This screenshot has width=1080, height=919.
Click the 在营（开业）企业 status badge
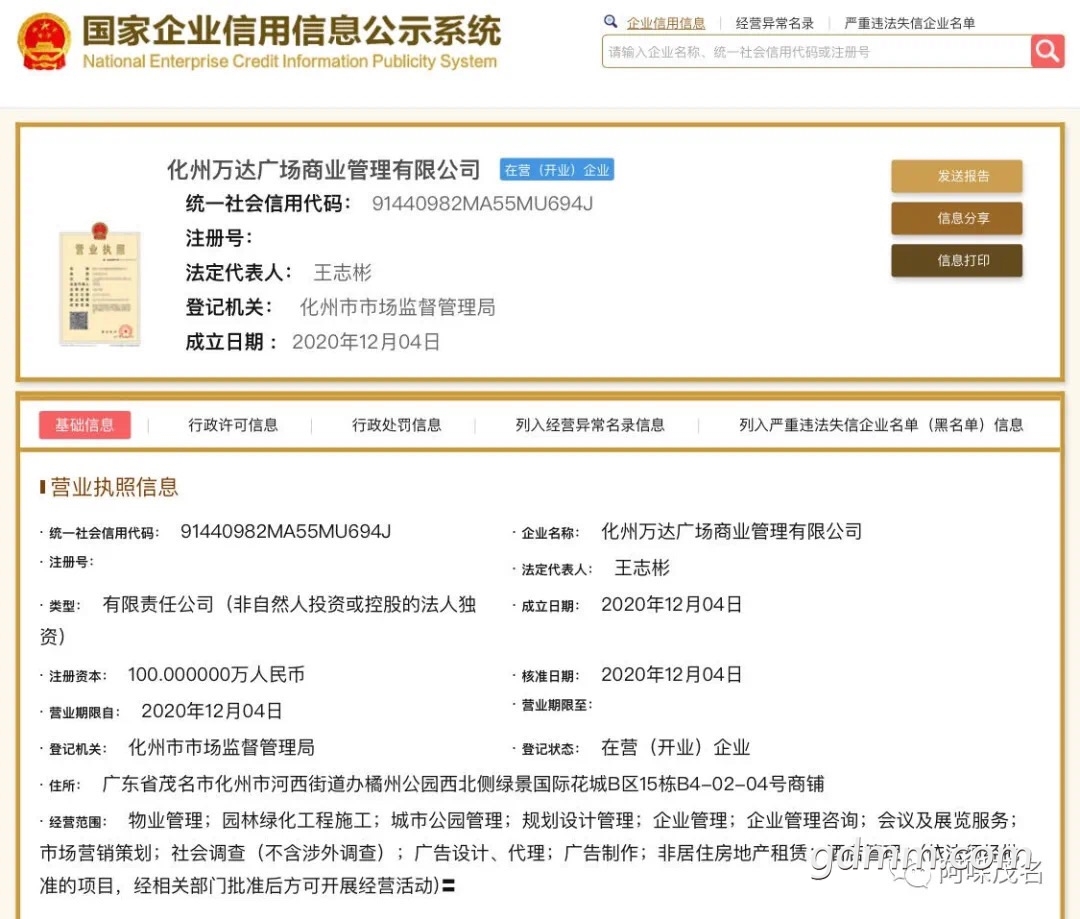click(557, 170)
